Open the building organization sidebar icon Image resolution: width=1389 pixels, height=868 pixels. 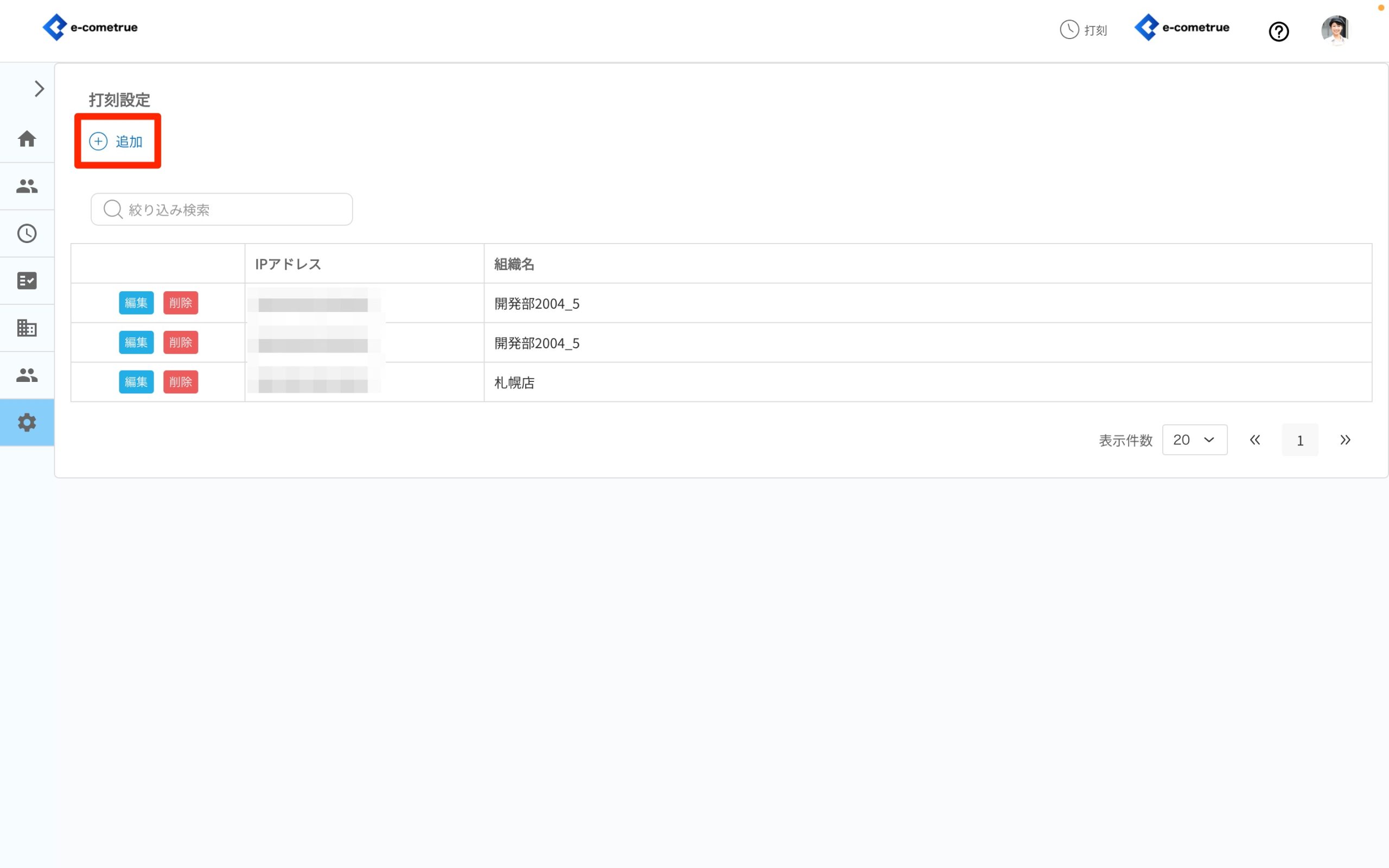(x=27, y=328)
